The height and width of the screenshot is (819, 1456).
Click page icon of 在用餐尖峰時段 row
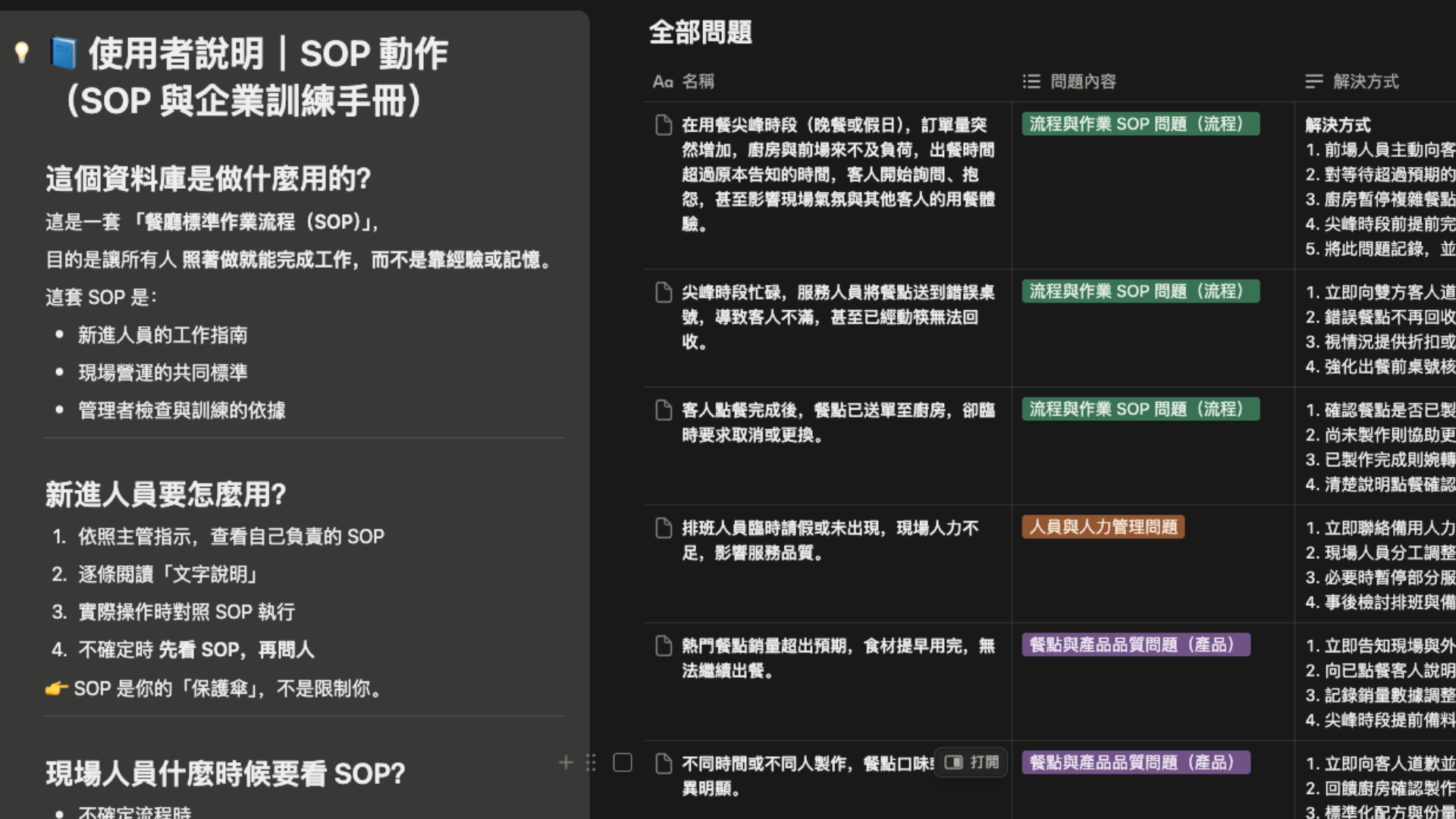point(664,124)
